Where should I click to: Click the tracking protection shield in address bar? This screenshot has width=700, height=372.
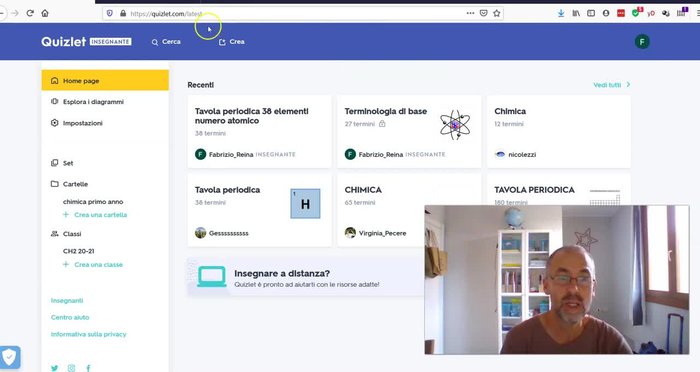[110, 13]
